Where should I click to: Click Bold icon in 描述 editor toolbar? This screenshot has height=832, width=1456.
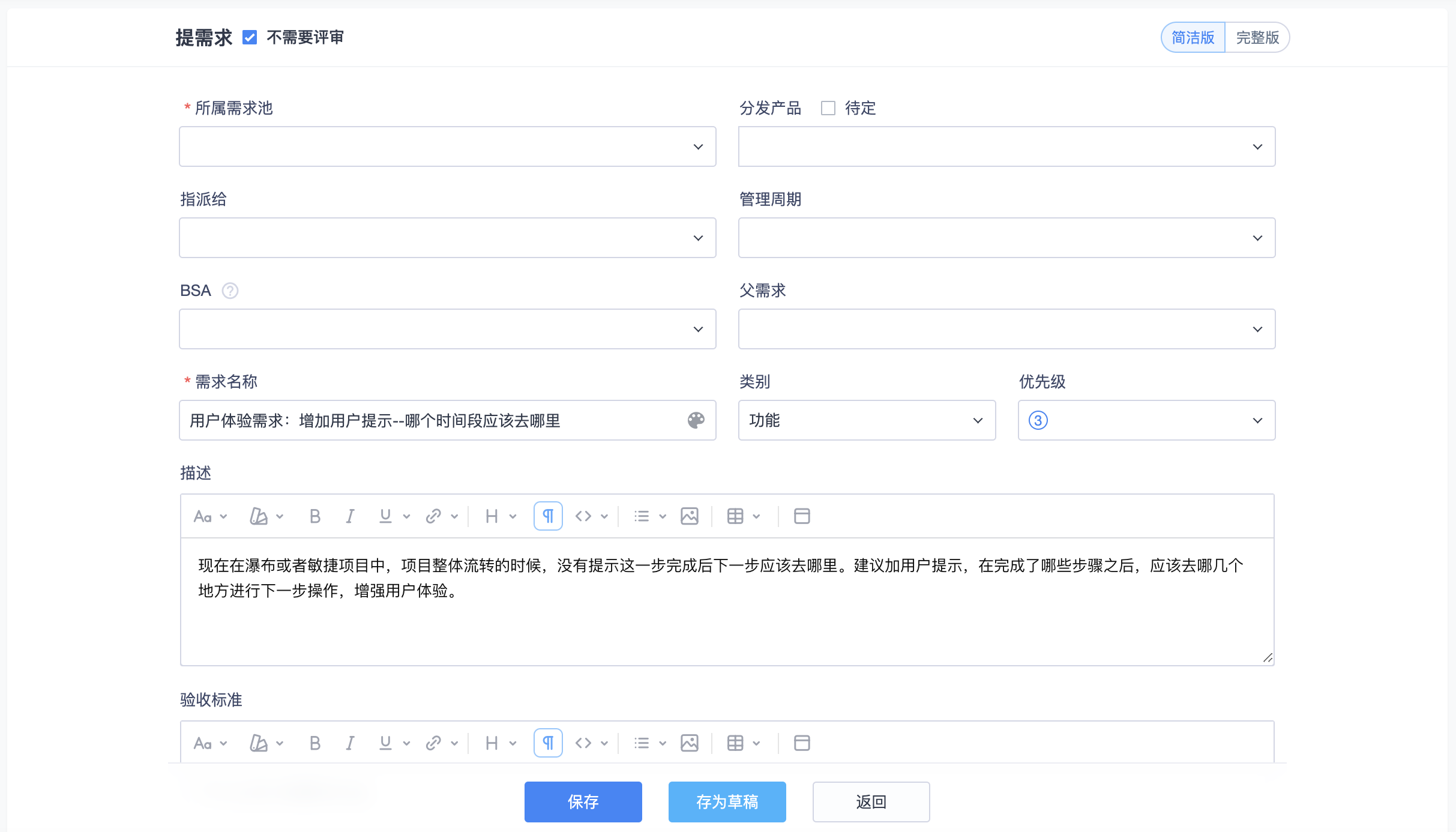point(314,516)
